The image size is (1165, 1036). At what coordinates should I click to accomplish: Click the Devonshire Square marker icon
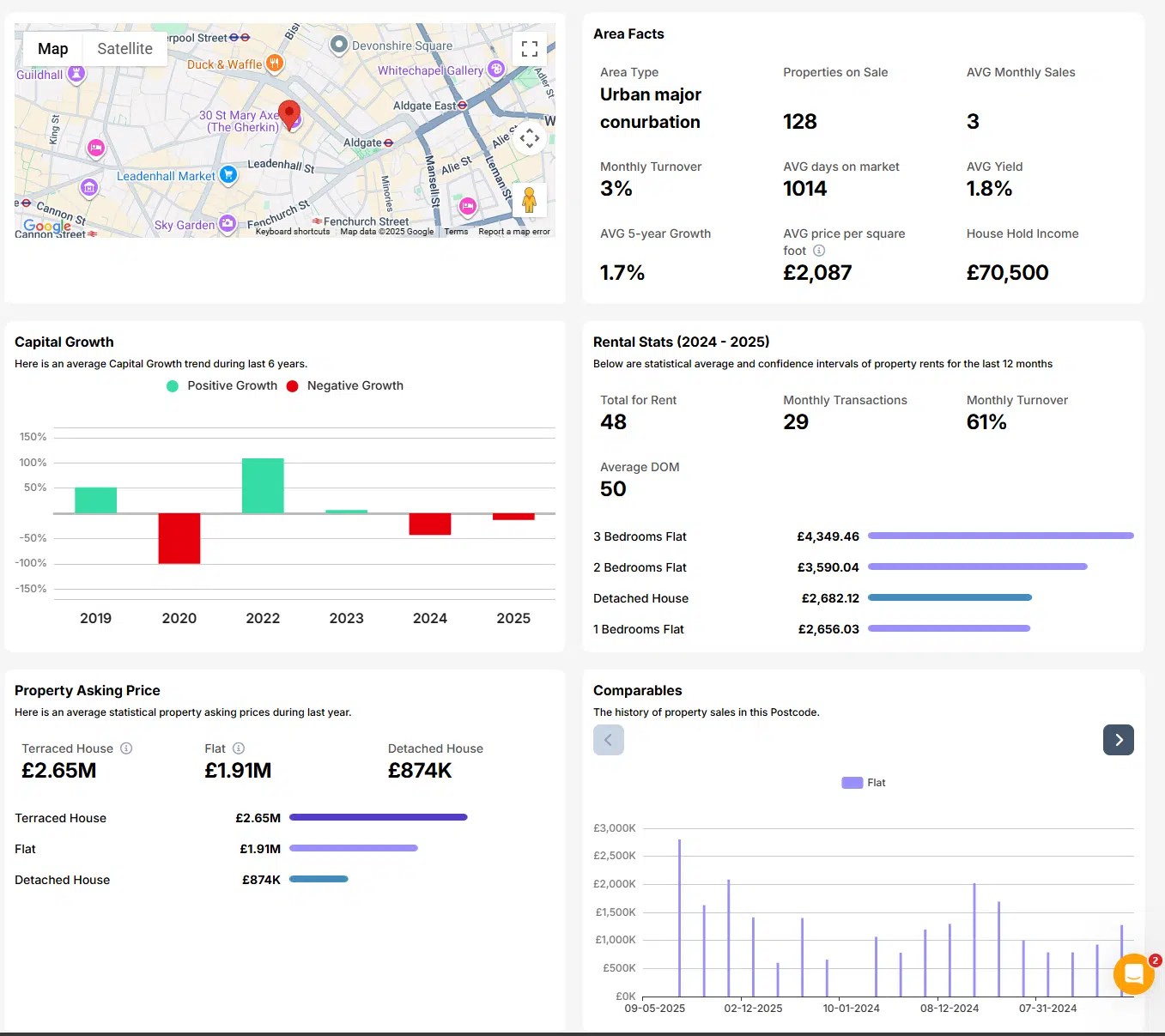tap(339, 45)
